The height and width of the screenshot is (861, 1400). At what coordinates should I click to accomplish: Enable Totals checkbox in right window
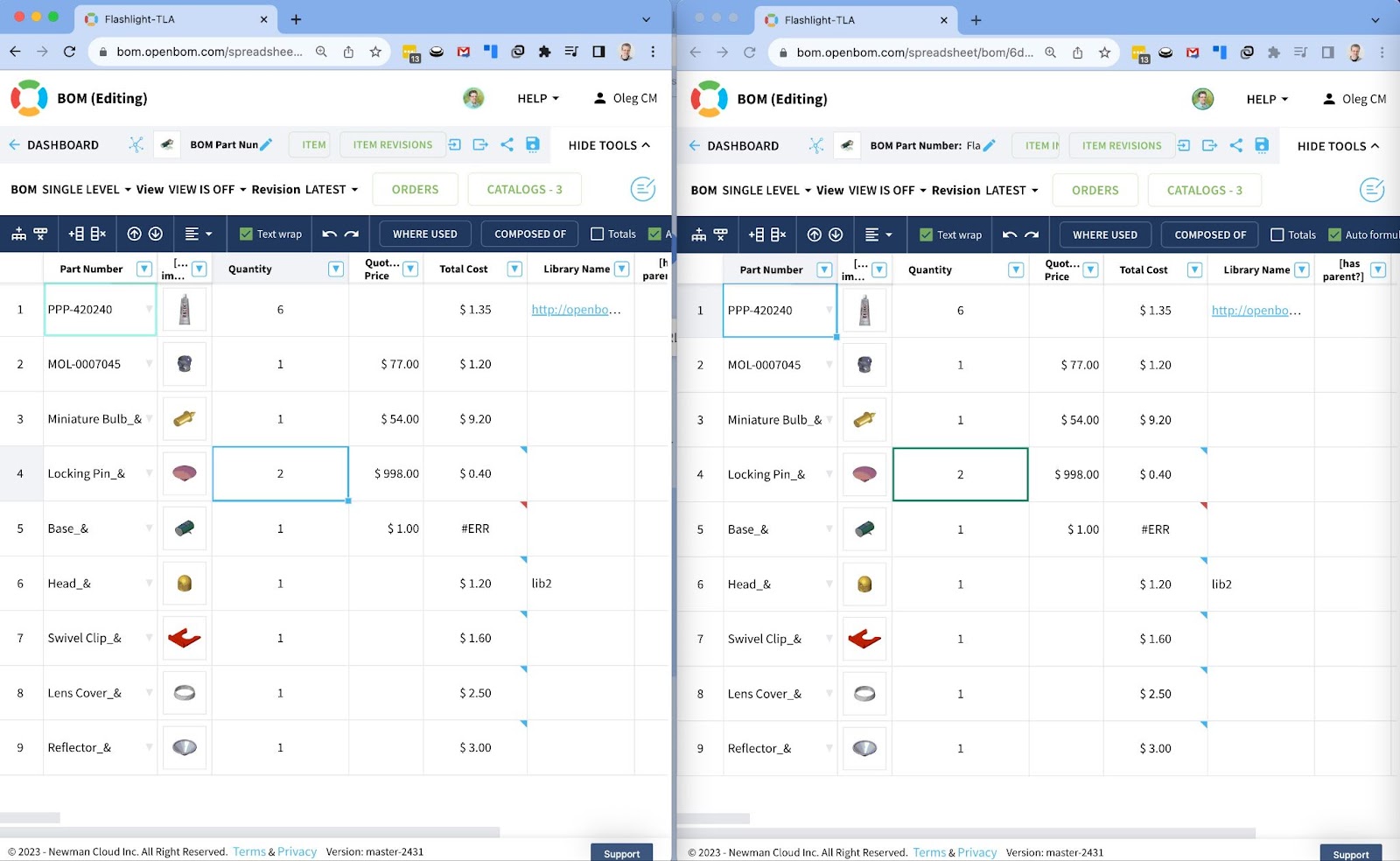tap(1277, 234)
